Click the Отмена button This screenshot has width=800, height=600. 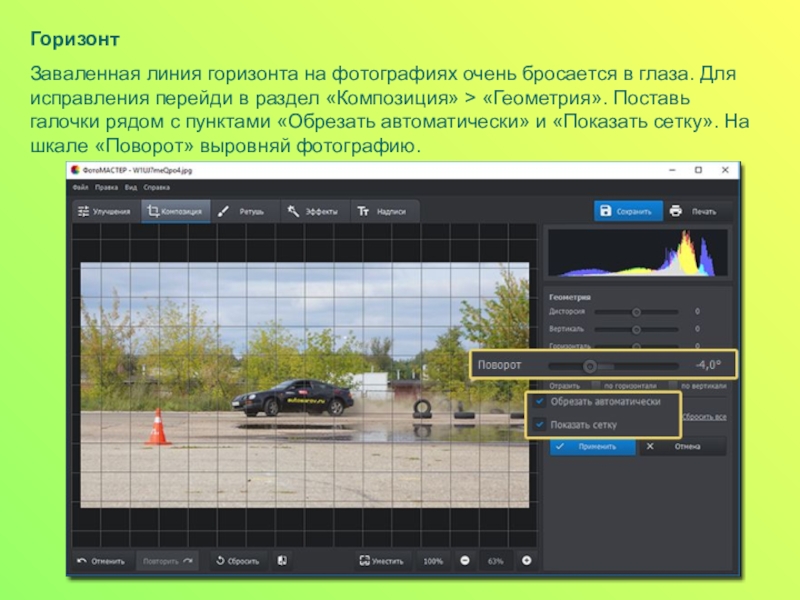pos(683,446)
